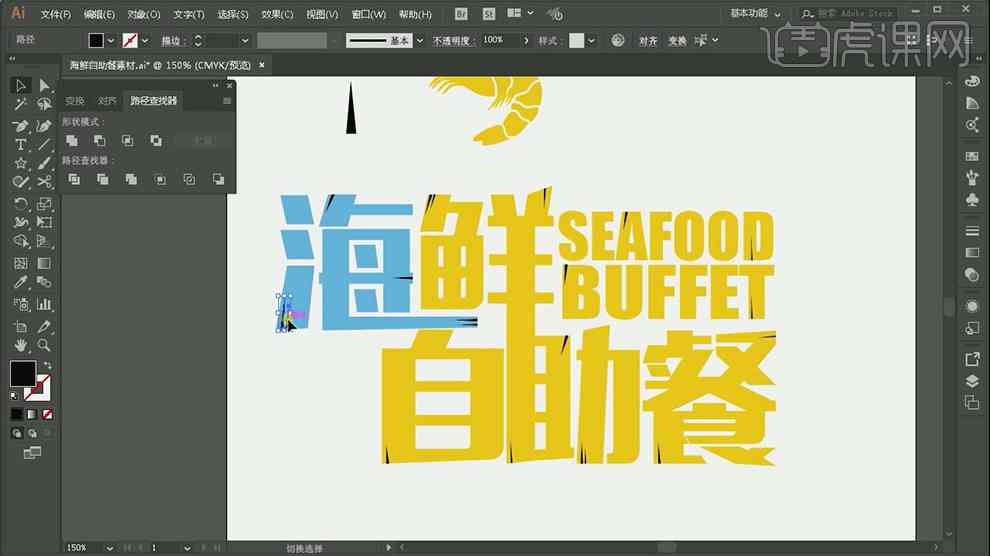Pick the Curvature tool
The width and height of the screenshot is (990, 556).
pos(44,126)
